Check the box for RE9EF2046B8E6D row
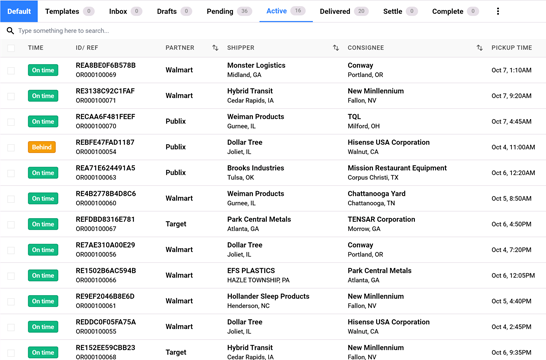Image resolution: width=546 pixels, height=360 pixels. [x=11, y=301]
